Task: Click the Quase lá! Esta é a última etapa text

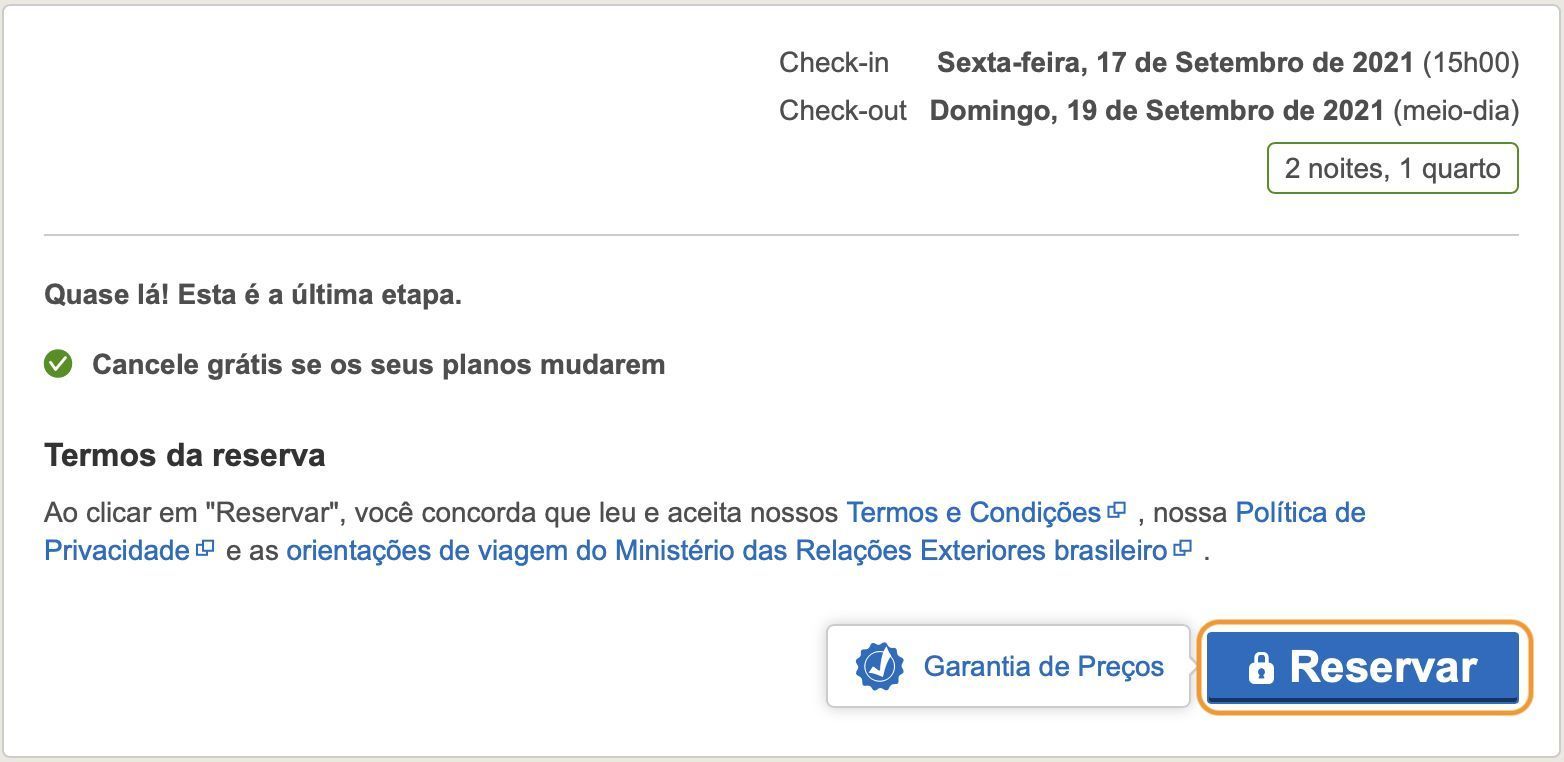Action: pos(253,295)
